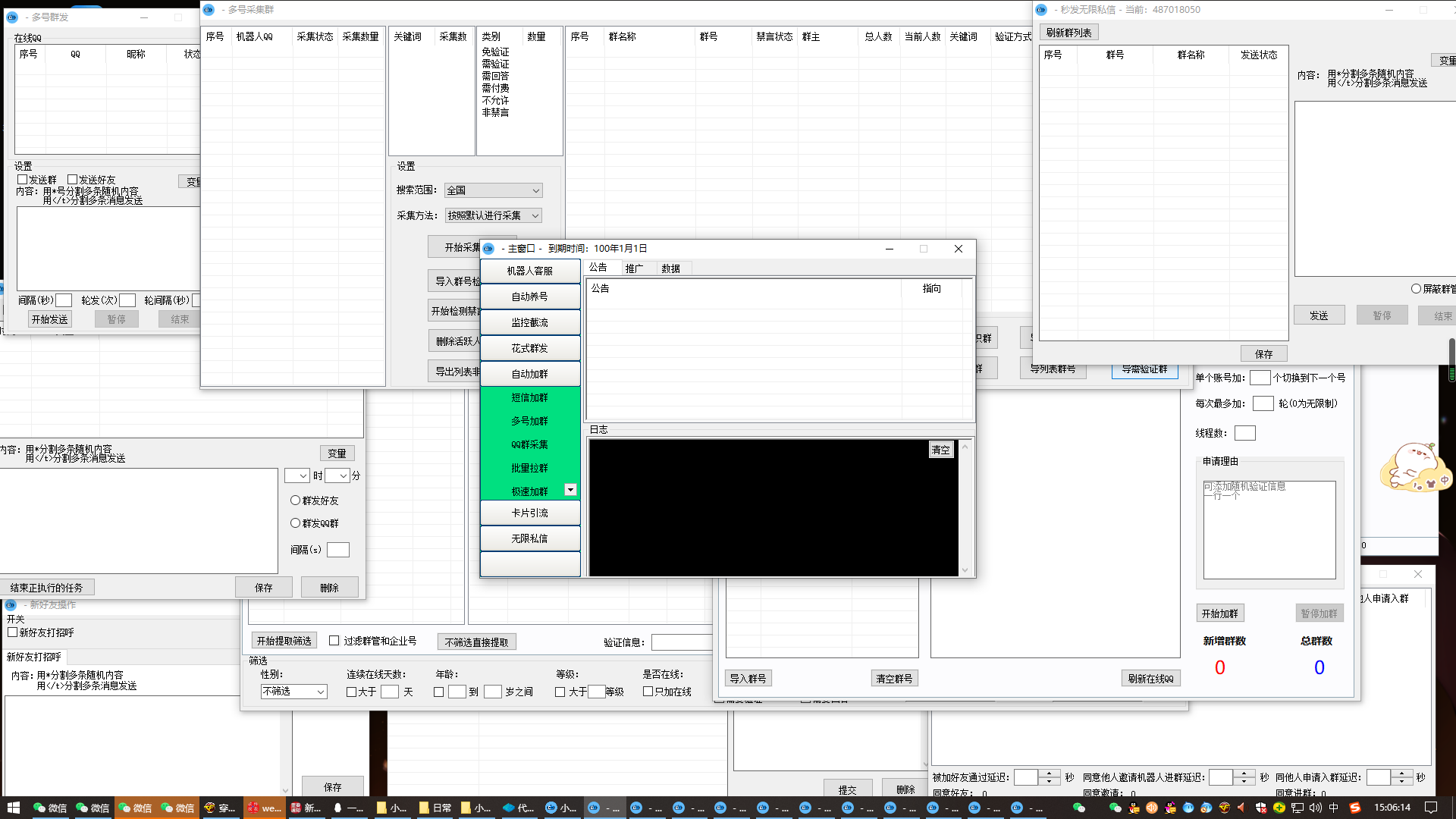Click the 验证信息 input field
The width and height of the screenshot is (1456, 819).
681,642
